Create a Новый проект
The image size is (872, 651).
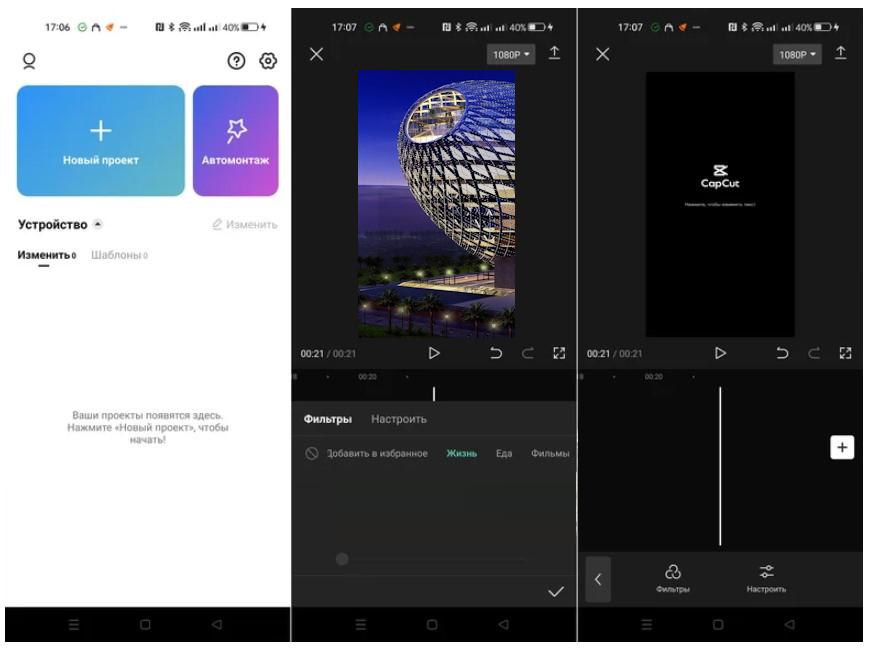(101, 141)
